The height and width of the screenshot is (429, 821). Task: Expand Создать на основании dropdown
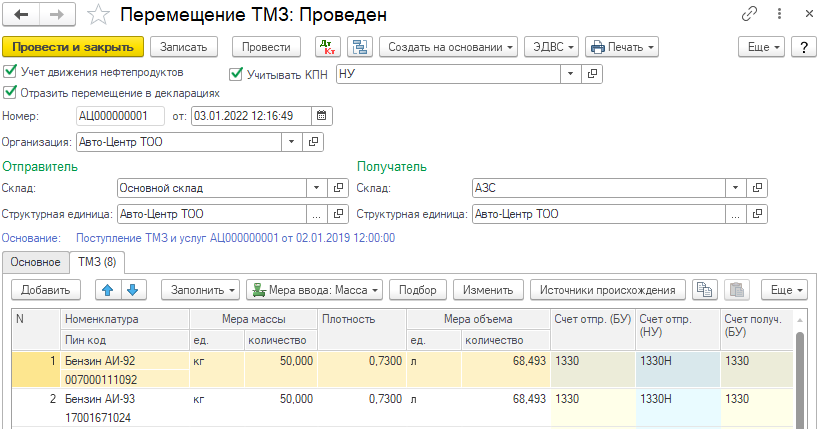[449, 47]
